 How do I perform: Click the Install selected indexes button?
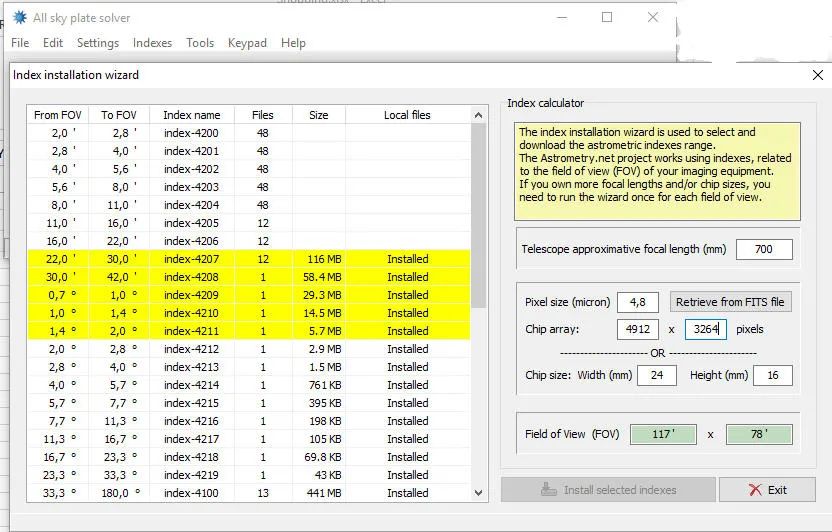pos(608,490)
